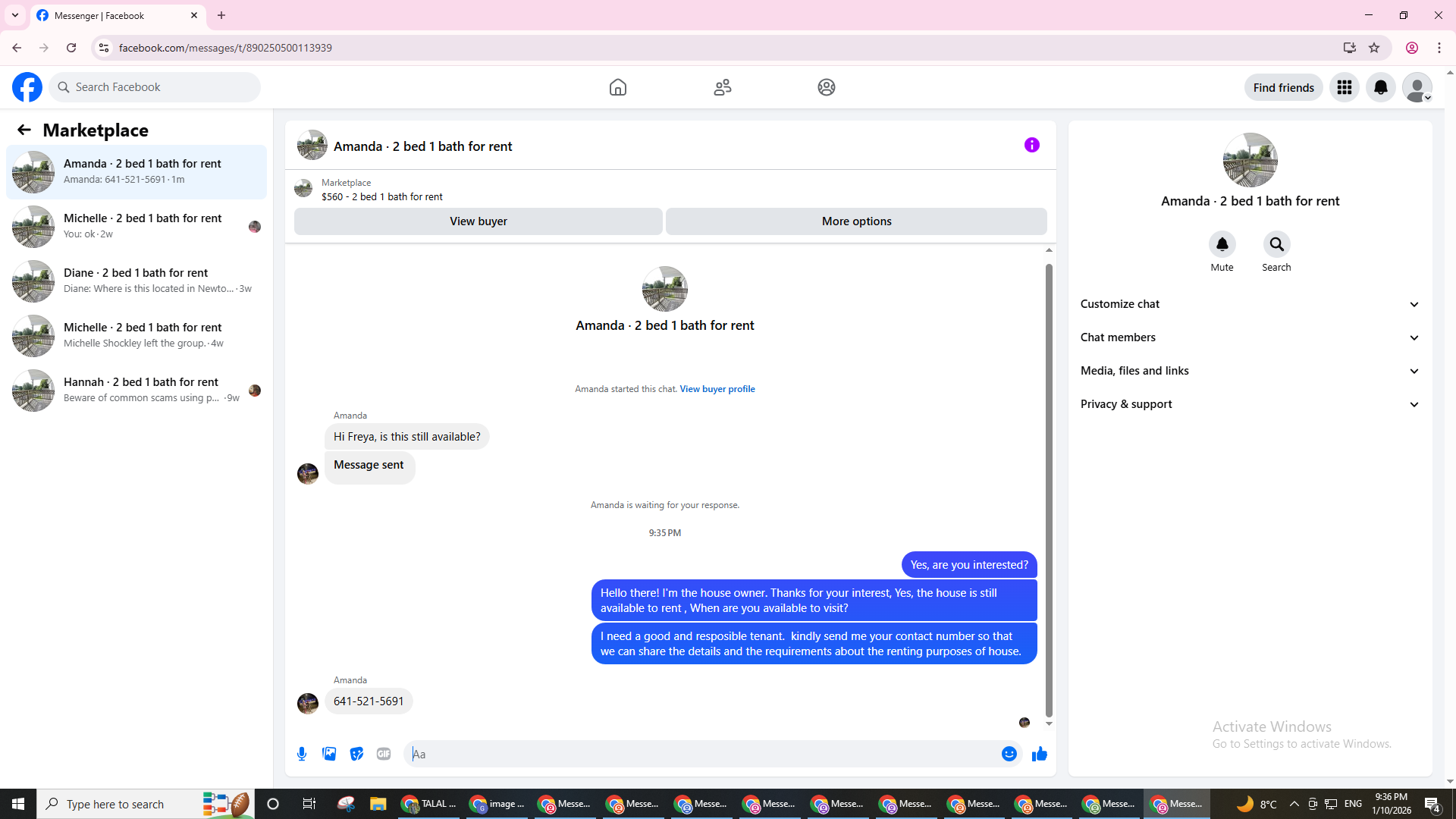Image resolution: width=1456 pixels, height=819 pixels.
Task: Attach a photo using the image icon
Action: point(329,754)
